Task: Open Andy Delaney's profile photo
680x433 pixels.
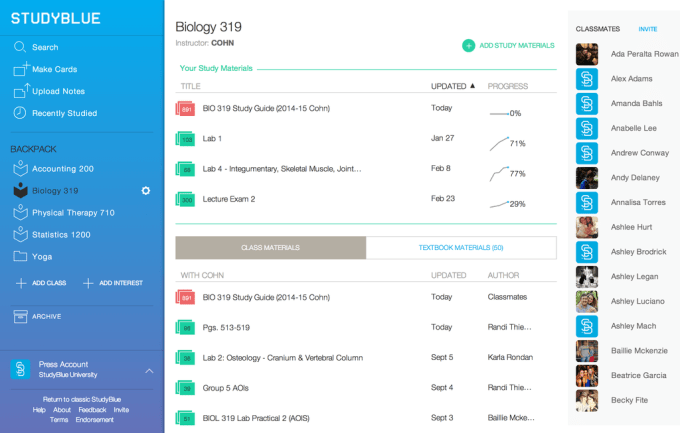Action: pyautogui.click(x=587, y=178)
